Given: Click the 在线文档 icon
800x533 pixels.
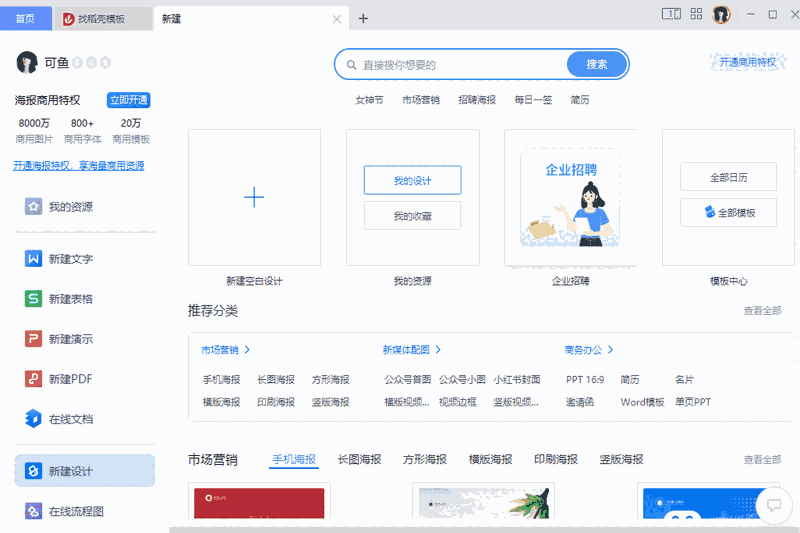Looking at the screenshot, I should (33, 419).
